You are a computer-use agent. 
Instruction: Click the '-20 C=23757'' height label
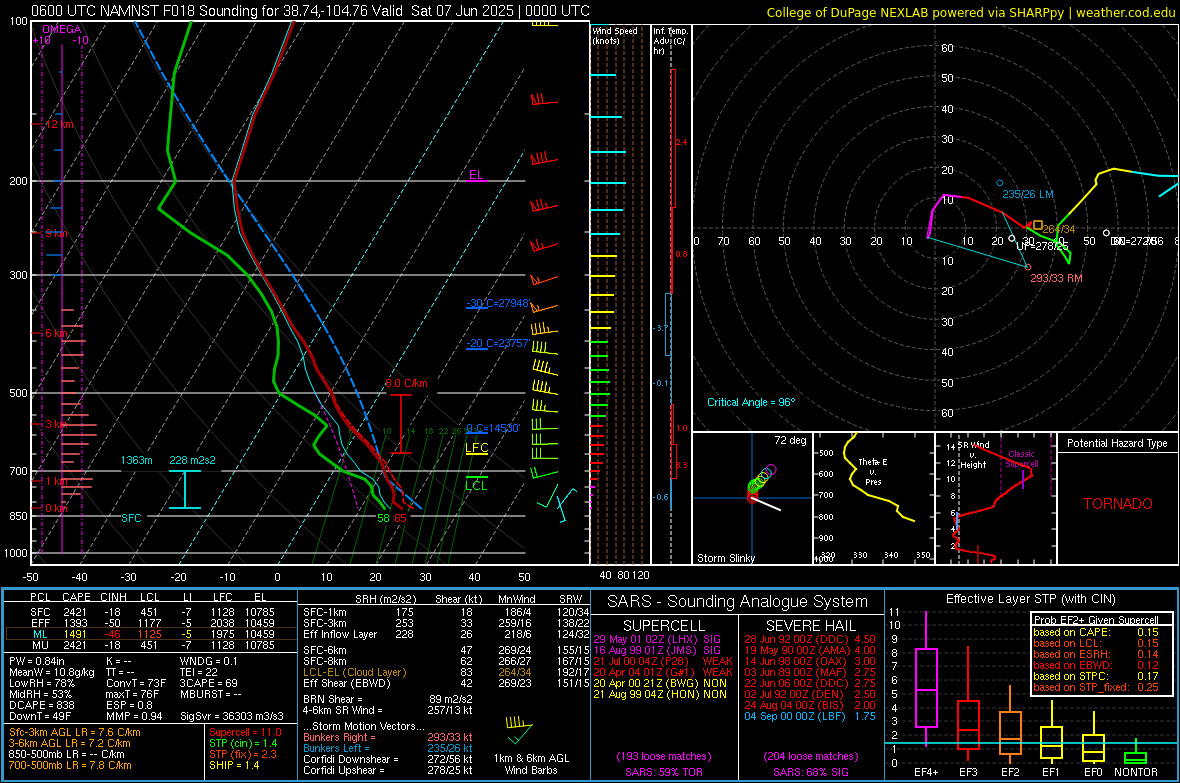498,343
